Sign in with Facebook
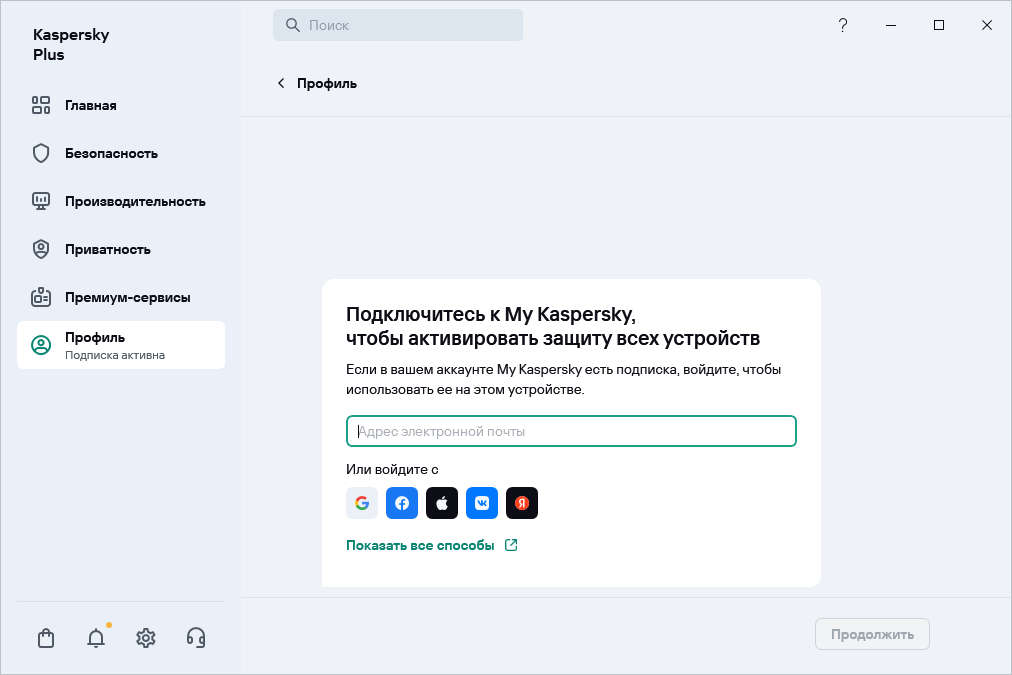 pos(401,503)
